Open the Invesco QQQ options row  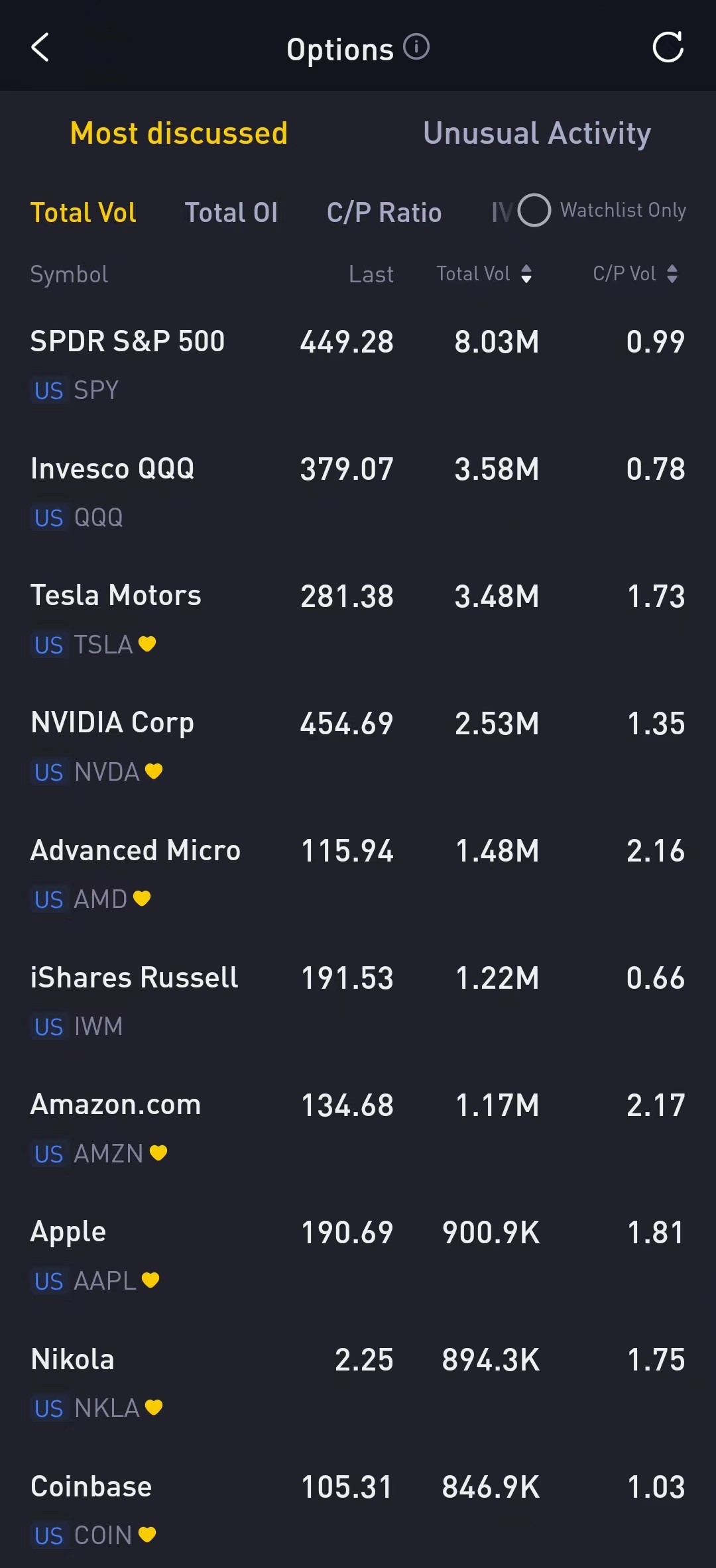tap(358, 492)
